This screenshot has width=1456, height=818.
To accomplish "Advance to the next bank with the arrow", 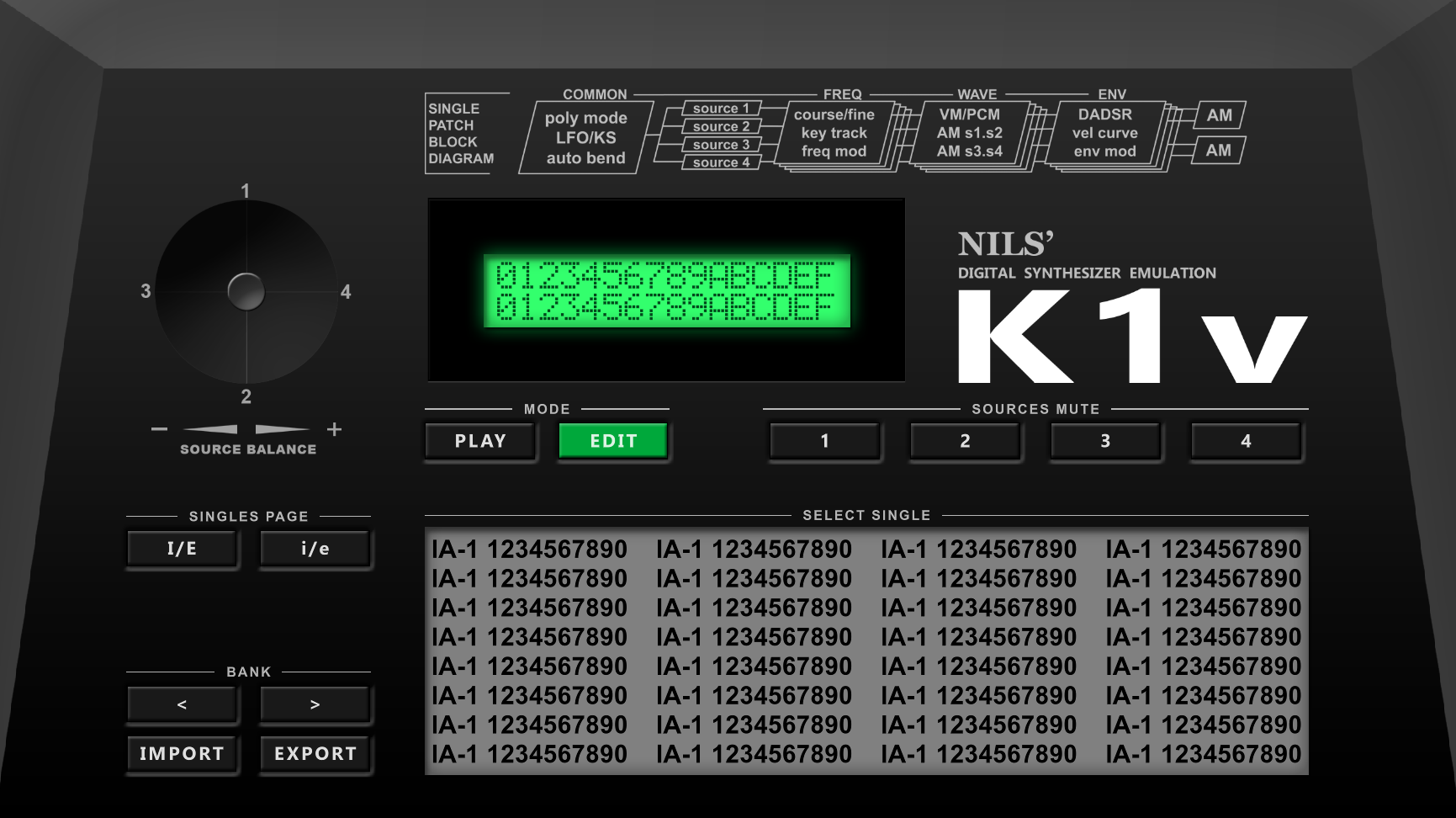I will (315, 704).
